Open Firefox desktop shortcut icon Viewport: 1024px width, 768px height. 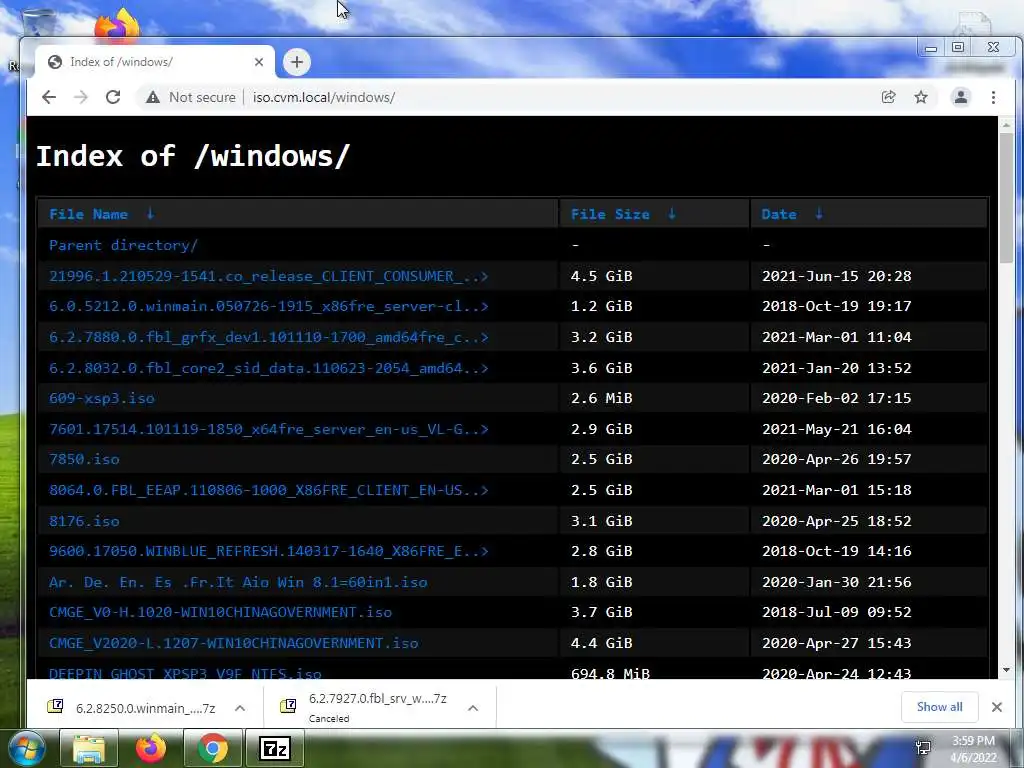(x=118, y=25)
